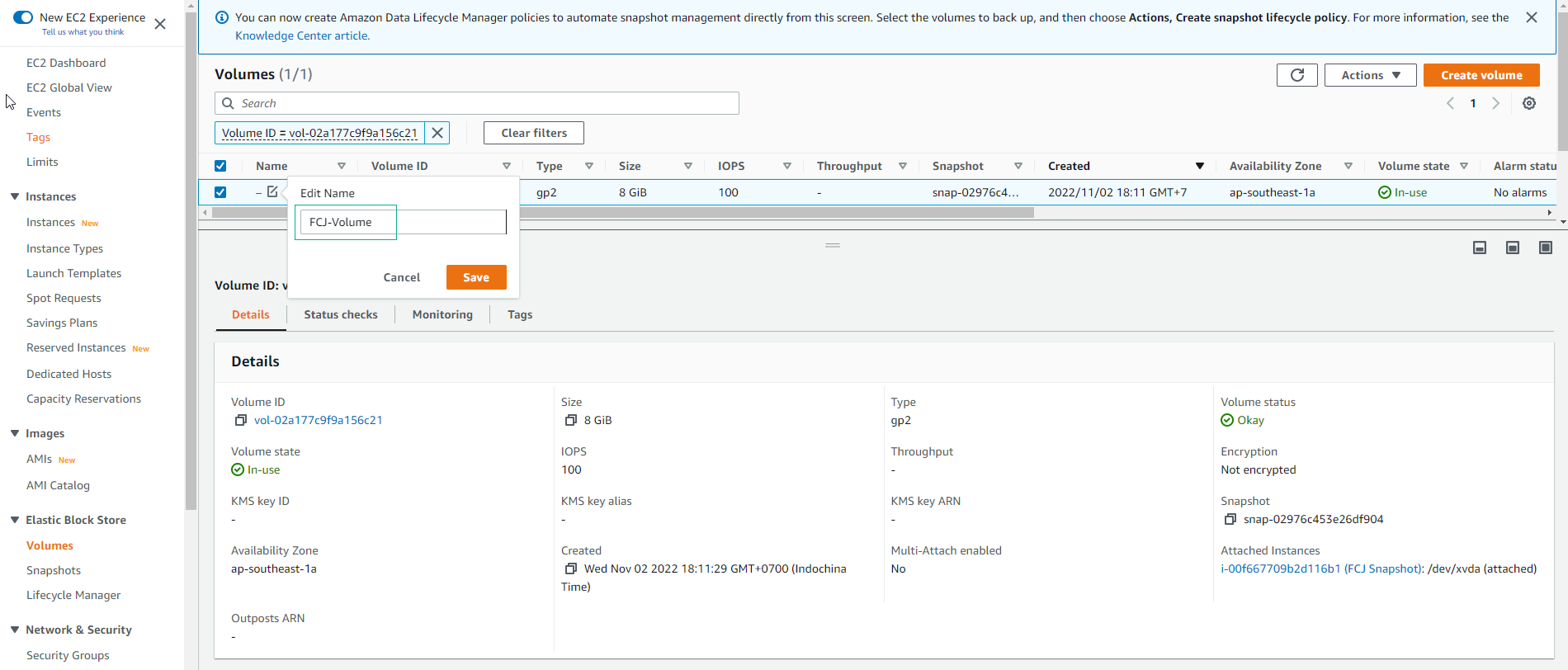Toggle the New EC2 Experience switch
Screen dimensions: 1568x670
point(23,17)
